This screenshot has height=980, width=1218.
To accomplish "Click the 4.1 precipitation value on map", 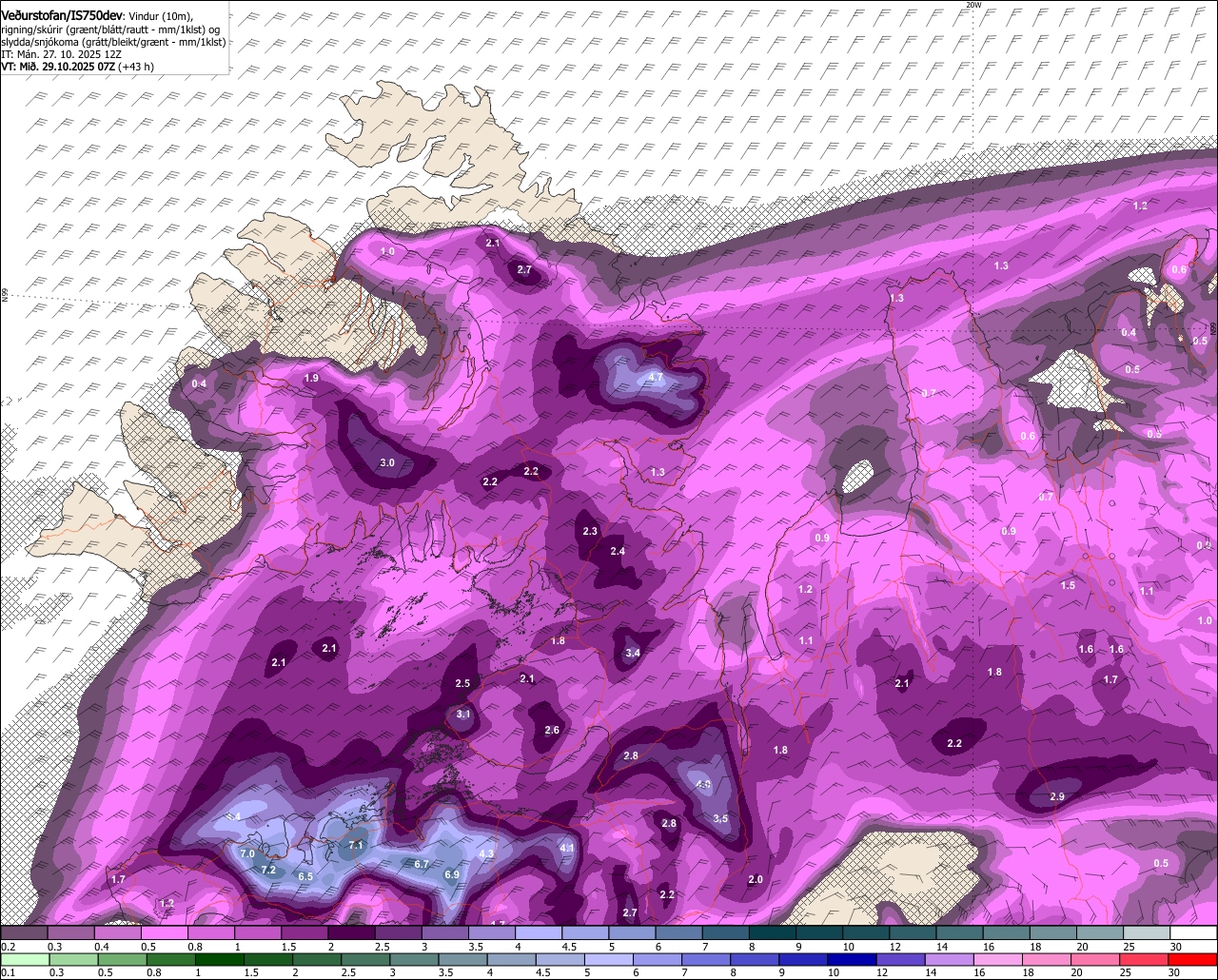I will click(x=567, y=848).
